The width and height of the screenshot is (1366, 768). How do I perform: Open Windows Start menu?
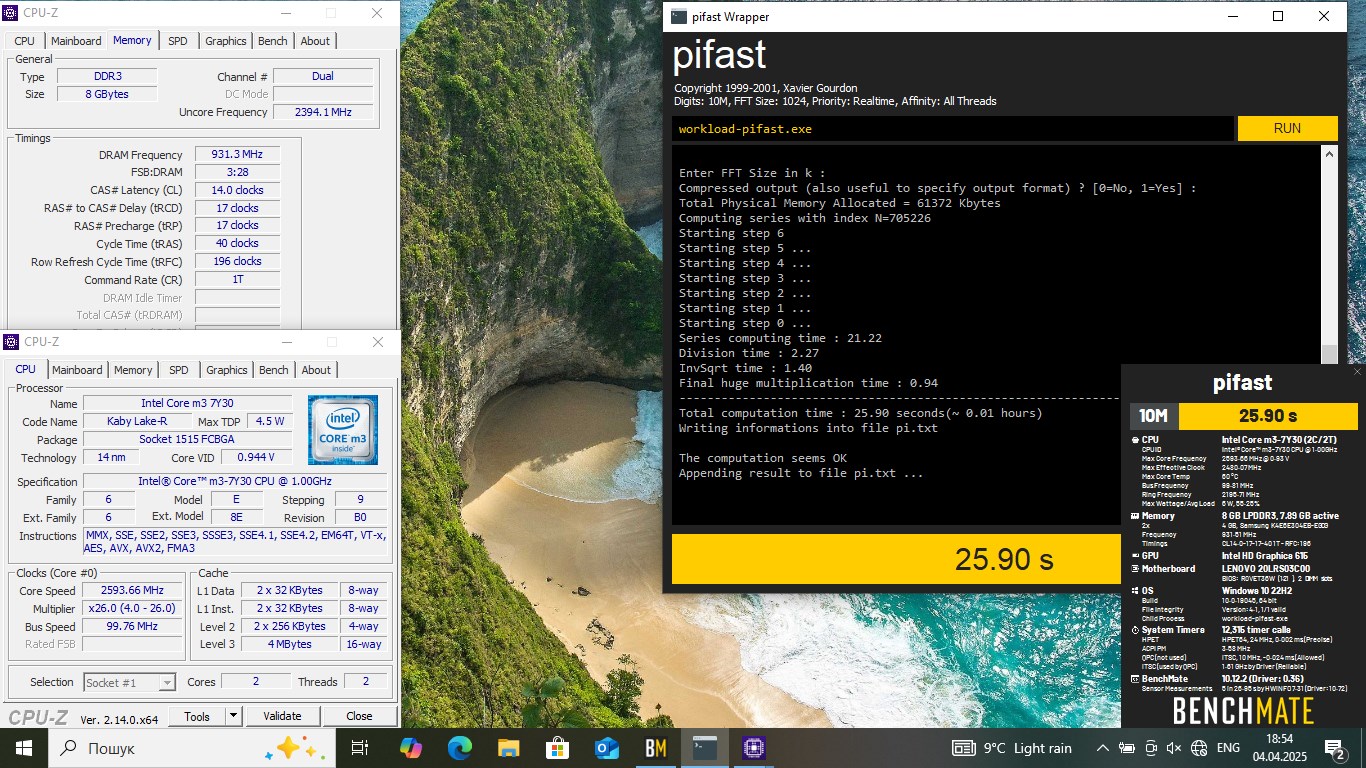coord(24,748)
